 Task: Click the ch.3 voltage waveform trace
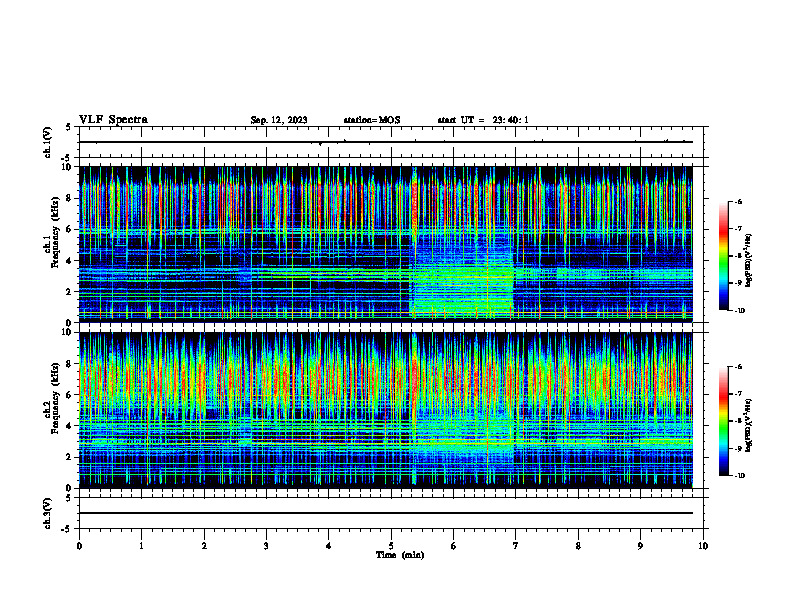(385, 513)
